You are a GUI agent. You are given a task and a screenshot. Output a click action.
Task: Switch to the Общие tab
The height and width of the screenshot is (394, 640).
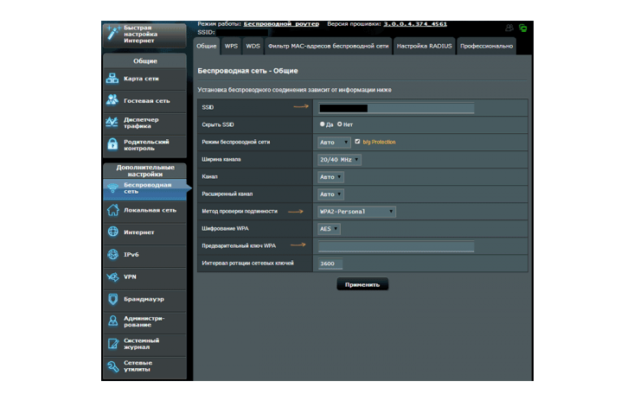click(207, 46)
